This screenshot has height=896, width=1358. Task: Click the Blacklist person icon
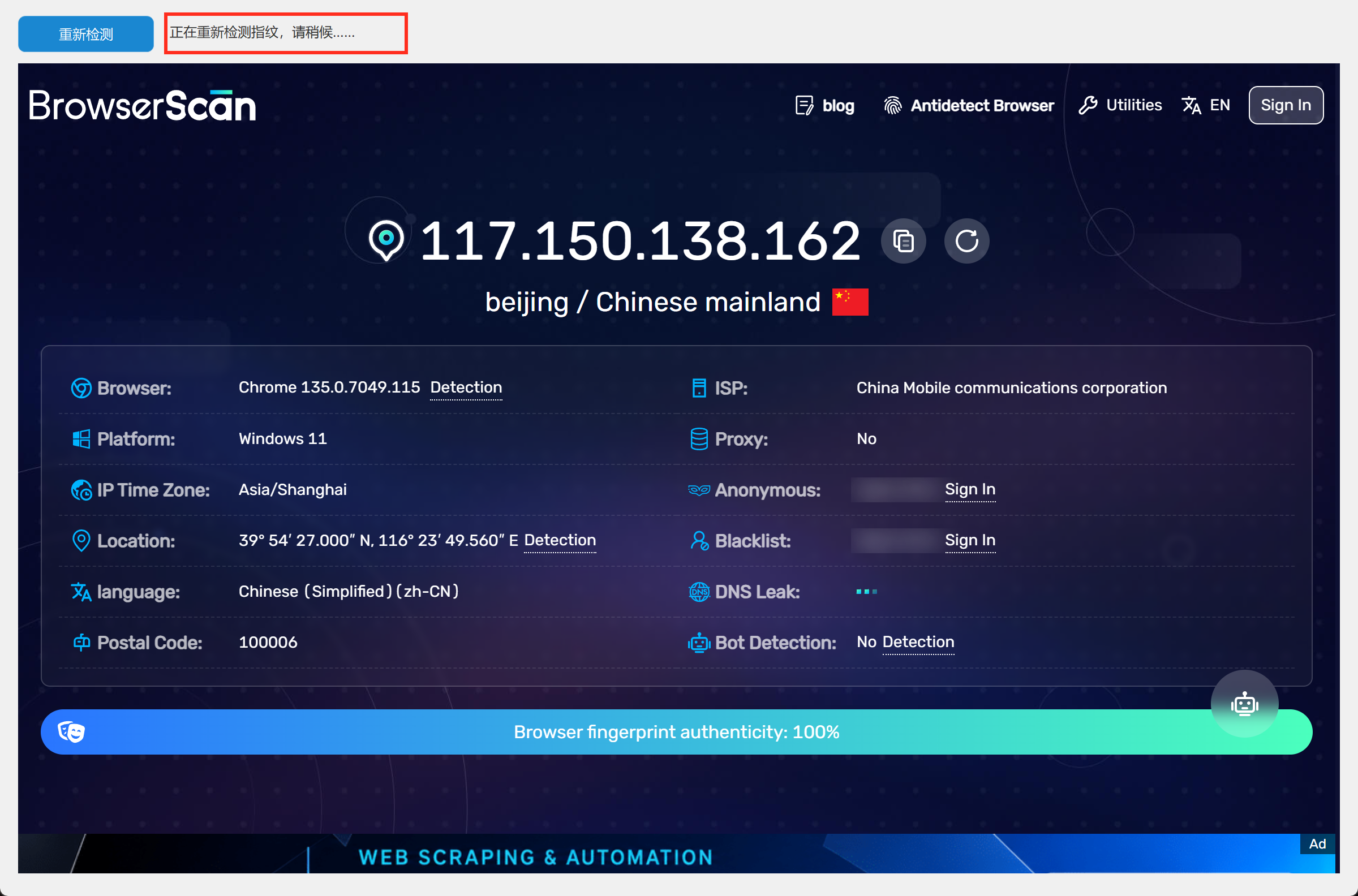click(x=699, y=541)
